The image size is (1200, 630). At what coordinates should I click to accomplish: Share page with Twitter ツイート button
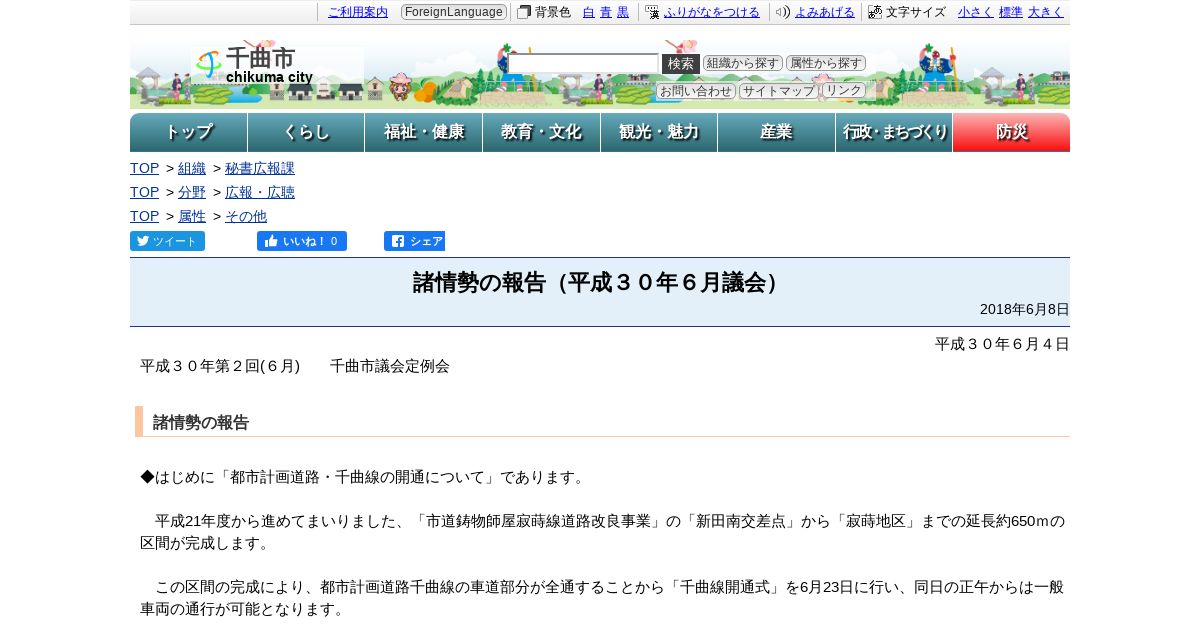point(167,241)
